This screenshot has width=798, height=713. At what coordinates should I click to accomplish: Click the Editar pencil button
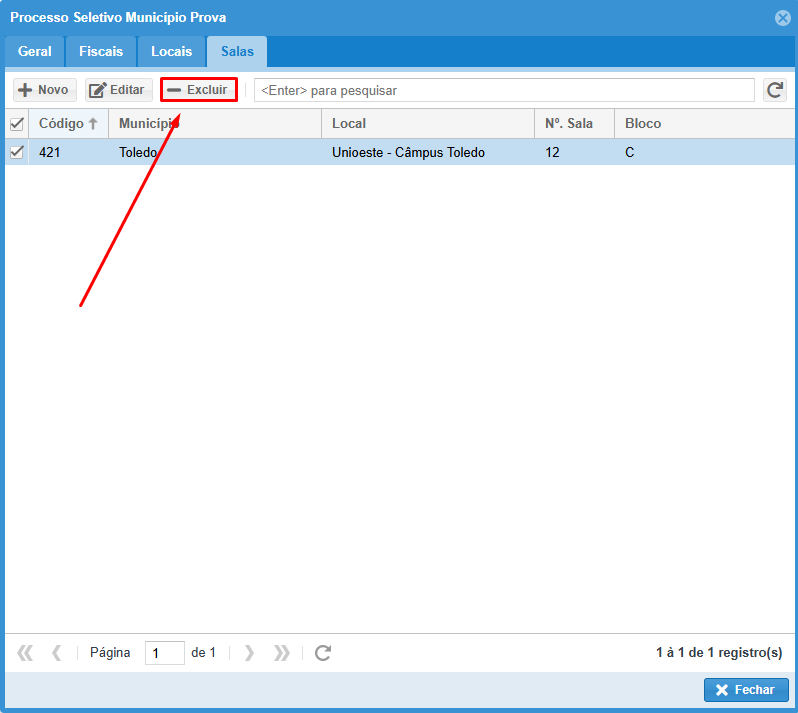pos(118,90)
